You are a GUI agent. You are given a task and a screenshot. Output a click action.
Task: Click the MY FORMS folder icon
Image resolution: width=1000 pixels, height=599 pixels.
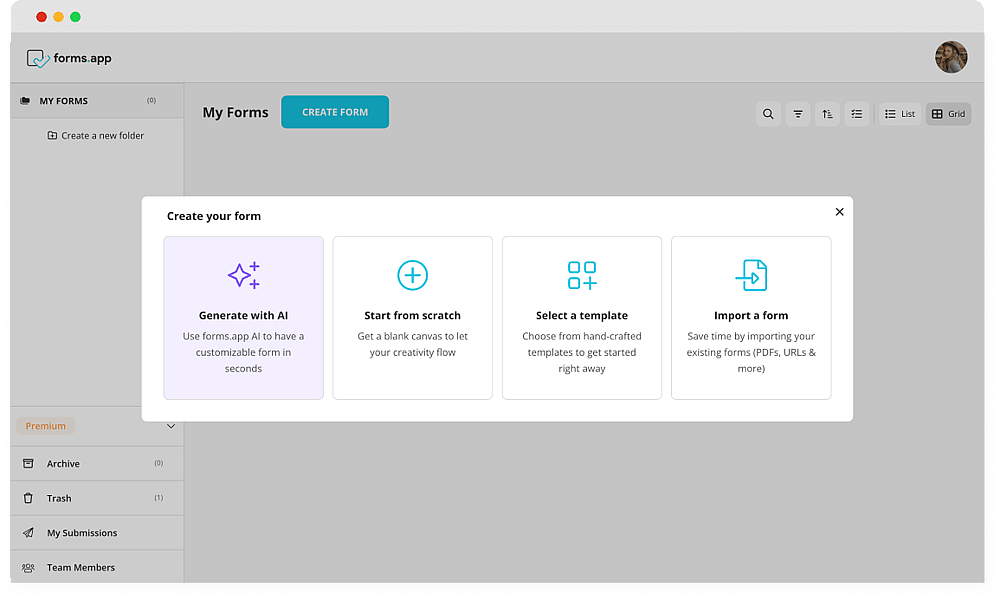pyautogui.click(x=25, y=101)
